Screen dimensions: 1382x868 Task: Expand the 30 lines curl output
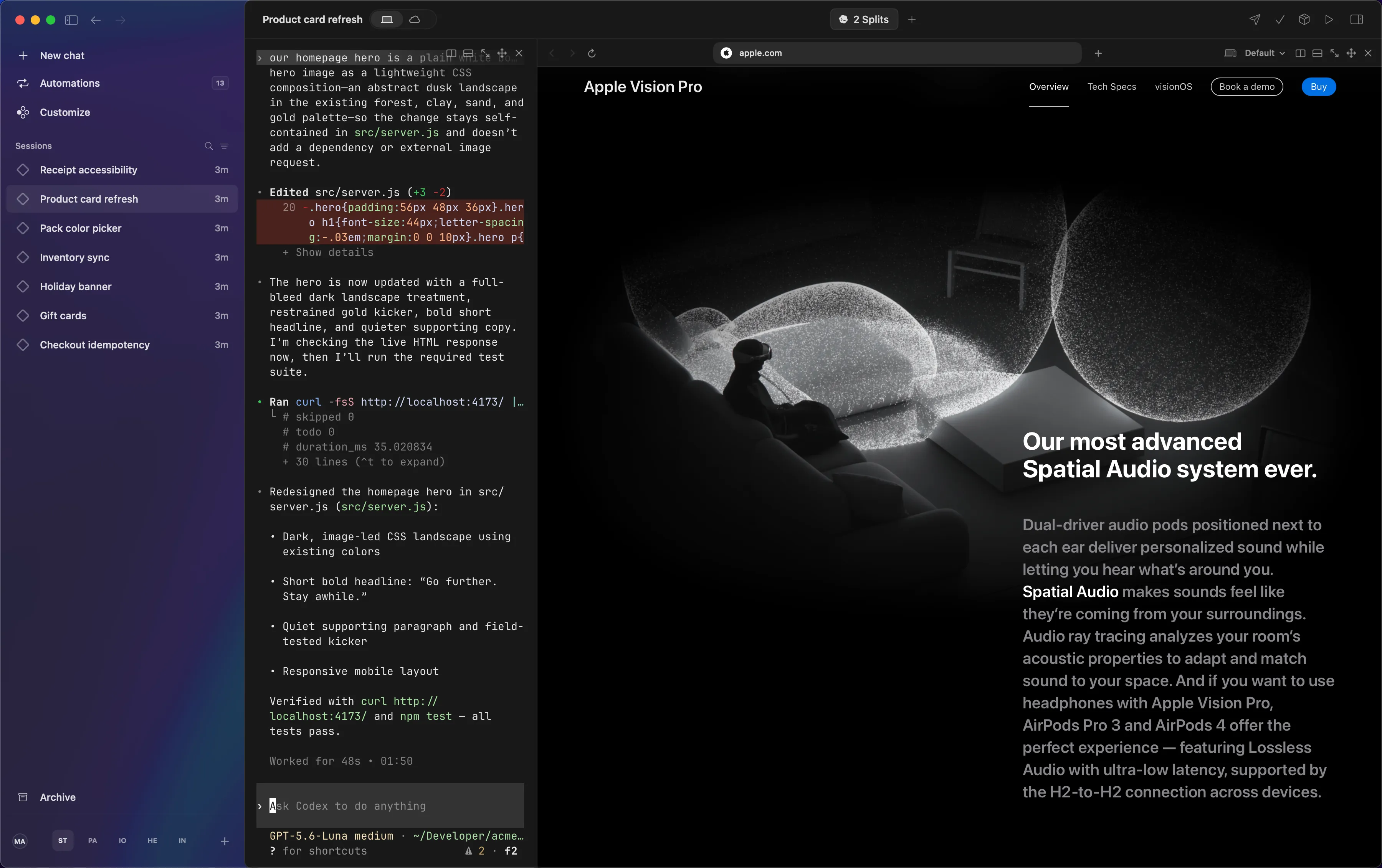[x=364, y=462]
